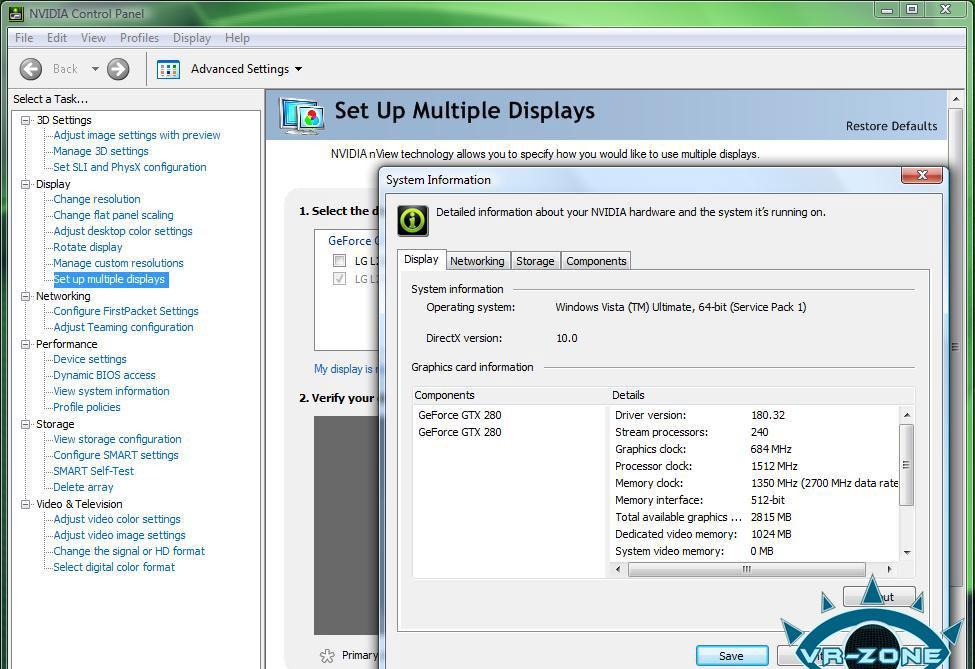975x669 pixels.
Task: Click the Advanced Settings grid icon
Action: click(168, 69)
